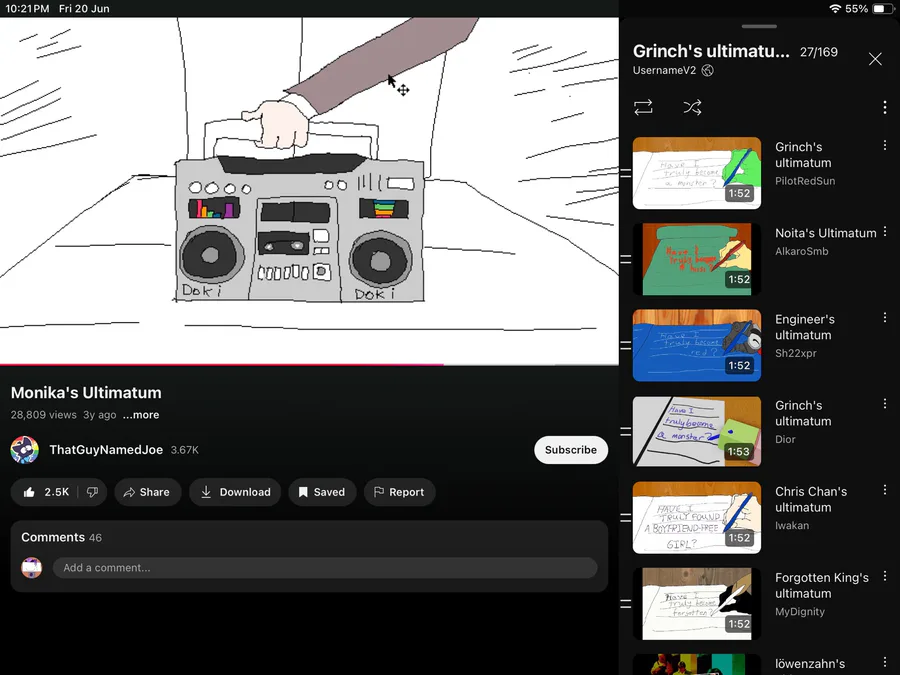
Task: Tap the 28,809 views count
Action: (44, 414)
